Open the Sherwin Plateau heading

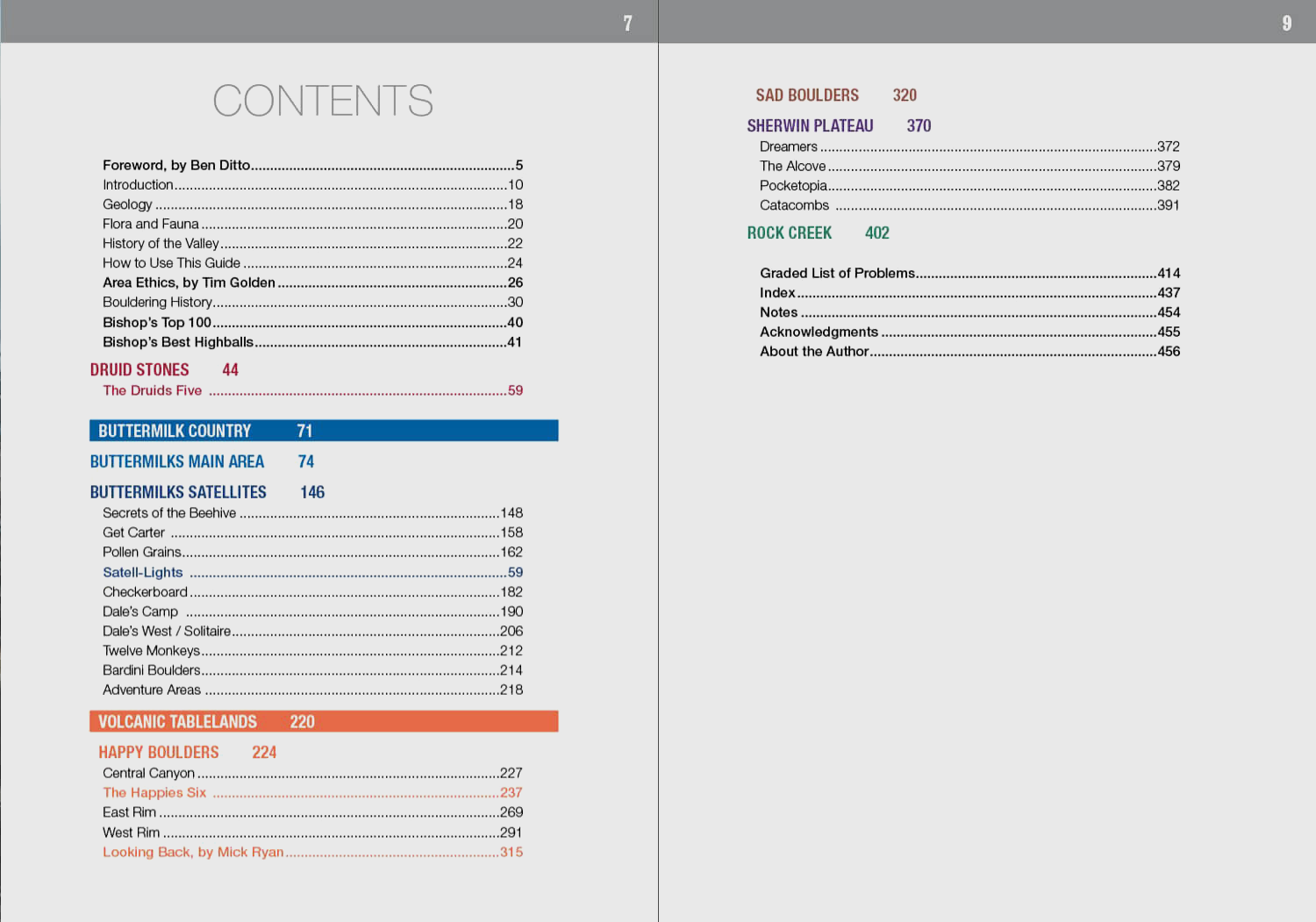point(810,126)
